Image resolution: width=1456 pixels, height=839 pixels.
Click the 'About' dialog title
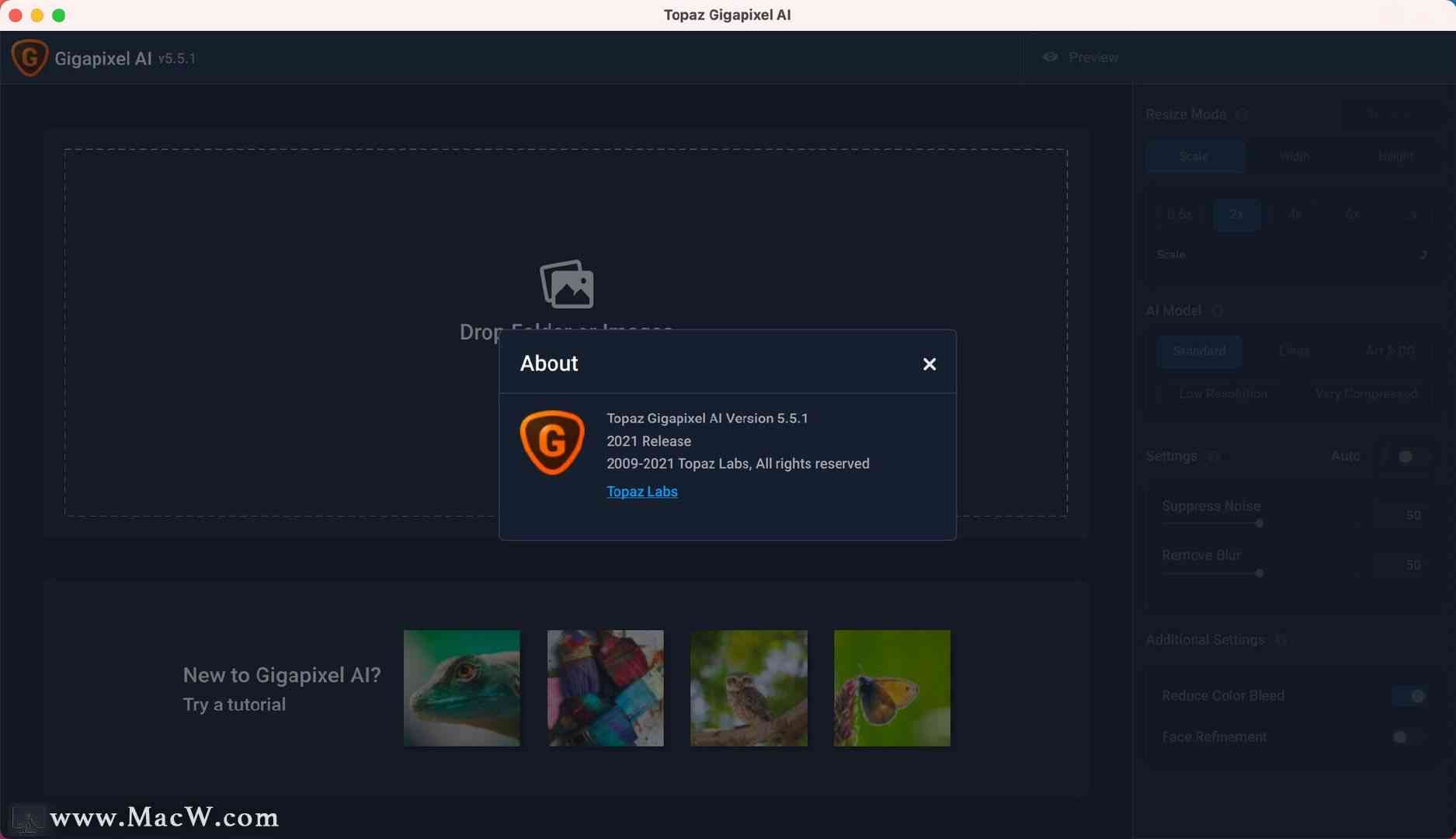click(549, 363)
